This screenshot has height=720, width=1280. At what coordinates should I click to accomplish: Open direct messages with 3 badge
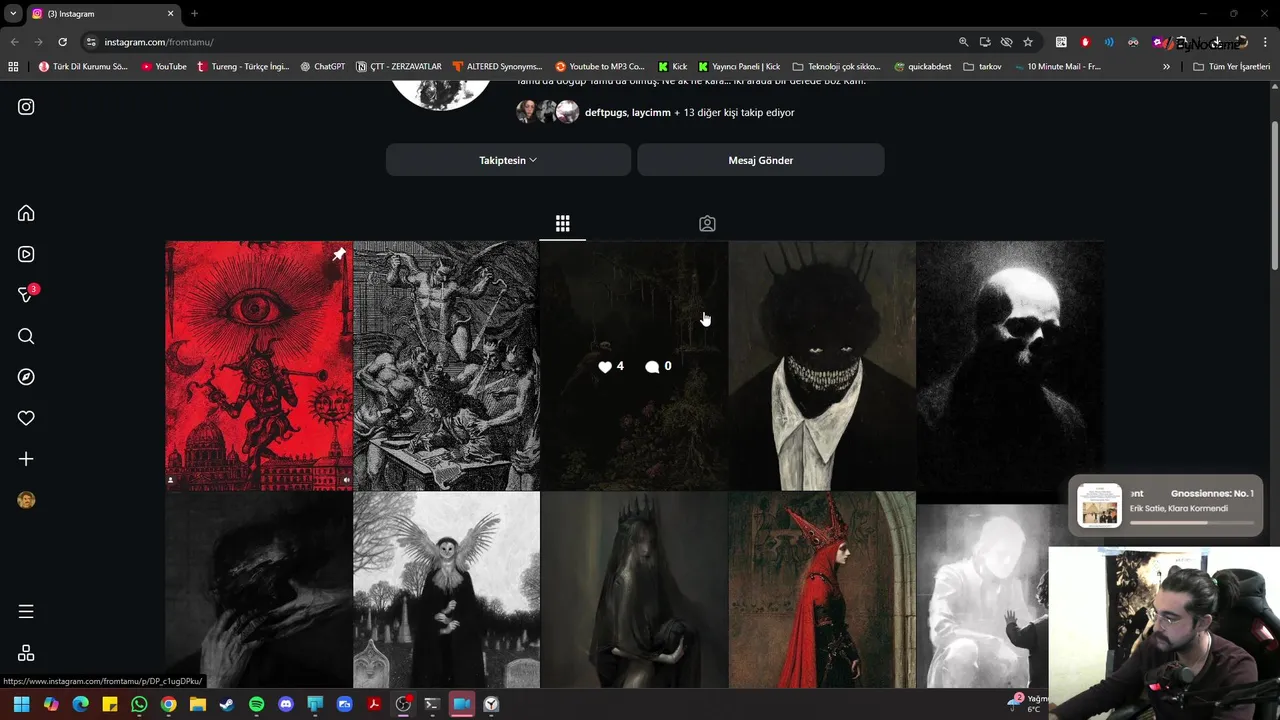pyautogui.click(x=27, y=294)
